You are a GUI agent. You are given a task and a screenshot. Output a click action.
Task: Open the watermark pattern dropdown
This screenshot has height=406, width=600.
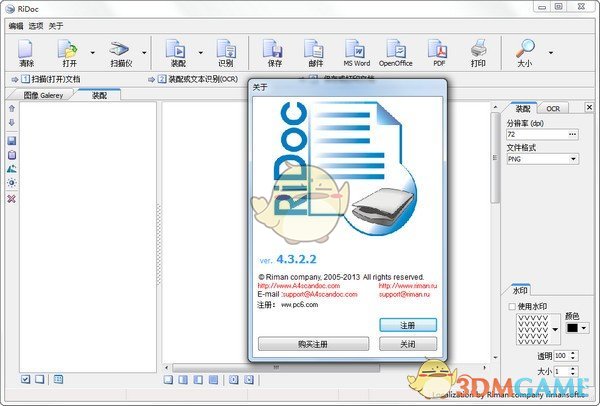tap(555, 329)
